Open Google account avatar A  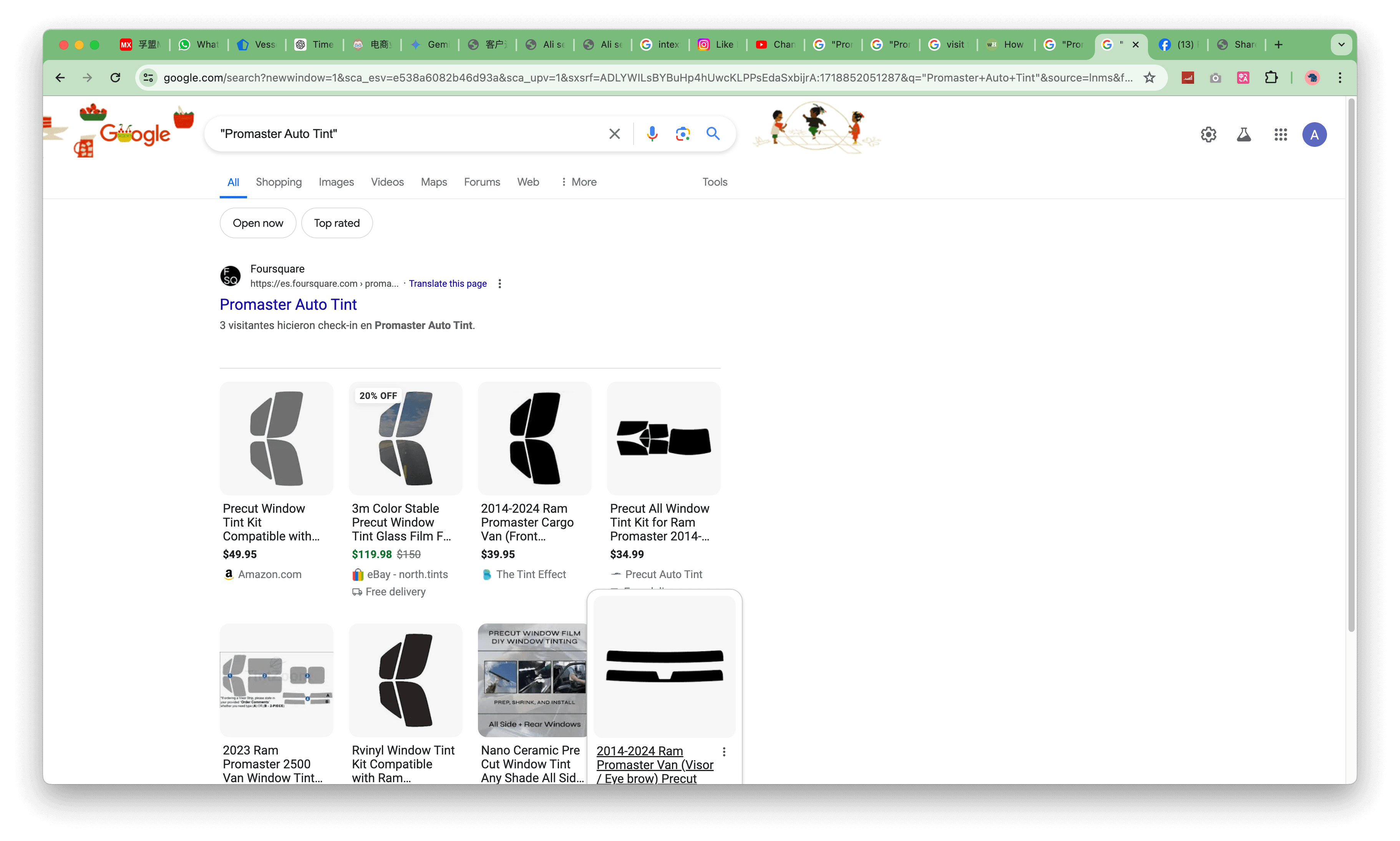pyautogui.click(x=1314, y=134)
